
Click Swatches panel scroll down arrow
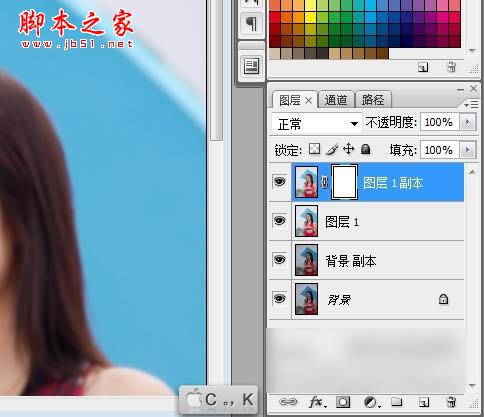point(472,51)
